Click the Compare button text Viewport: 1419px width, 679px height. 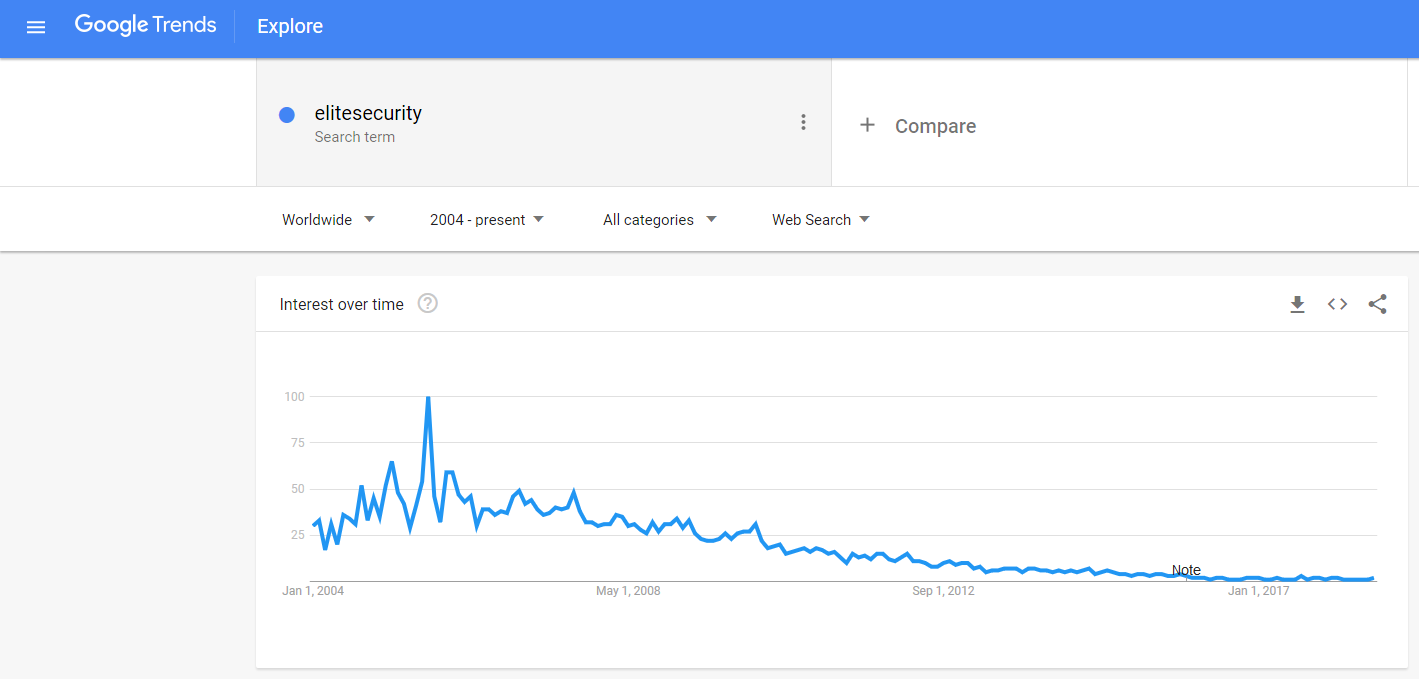click(935, 126)
